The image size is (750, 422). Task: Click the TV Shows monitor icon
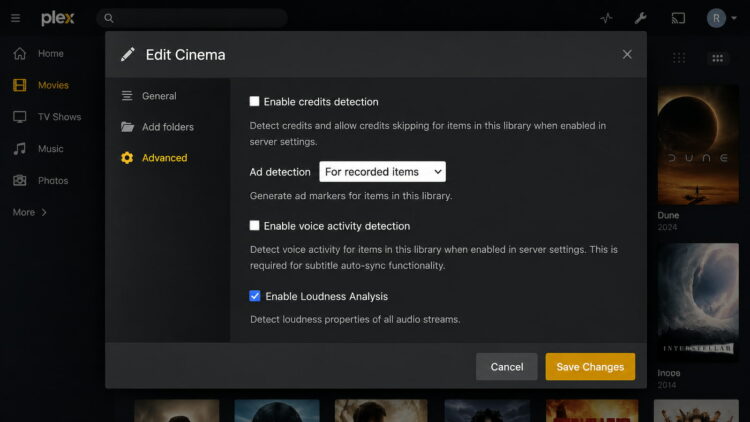(20, 117)
